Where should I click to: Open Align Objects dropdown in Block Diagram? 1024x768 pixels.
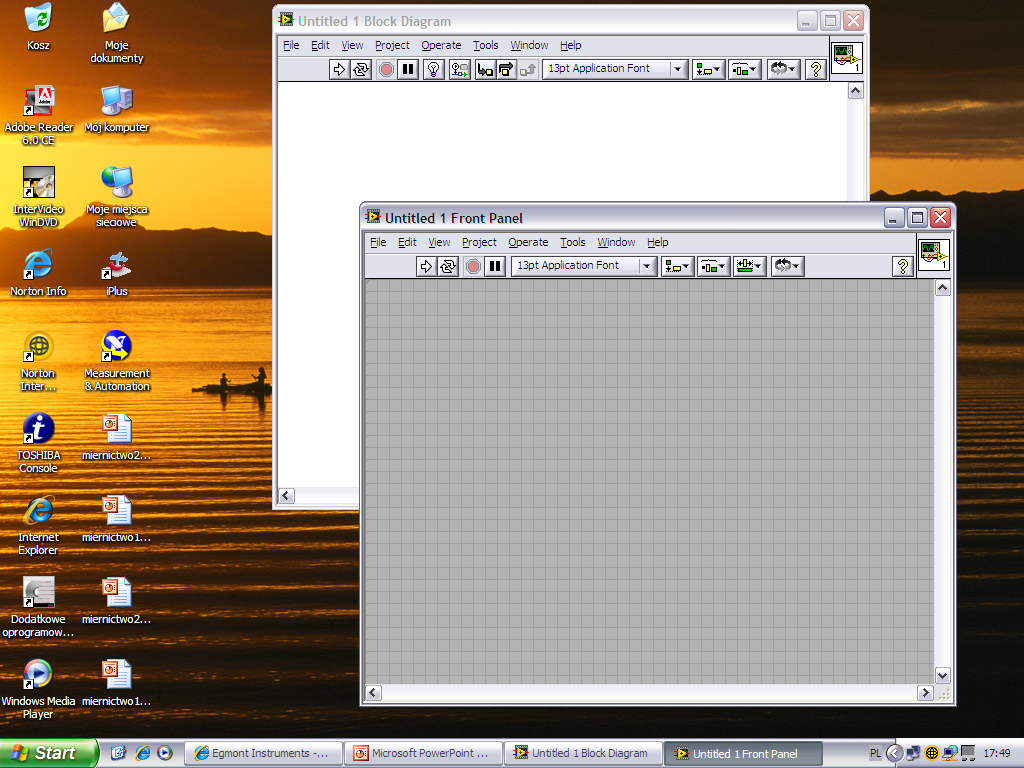point(708,69)
